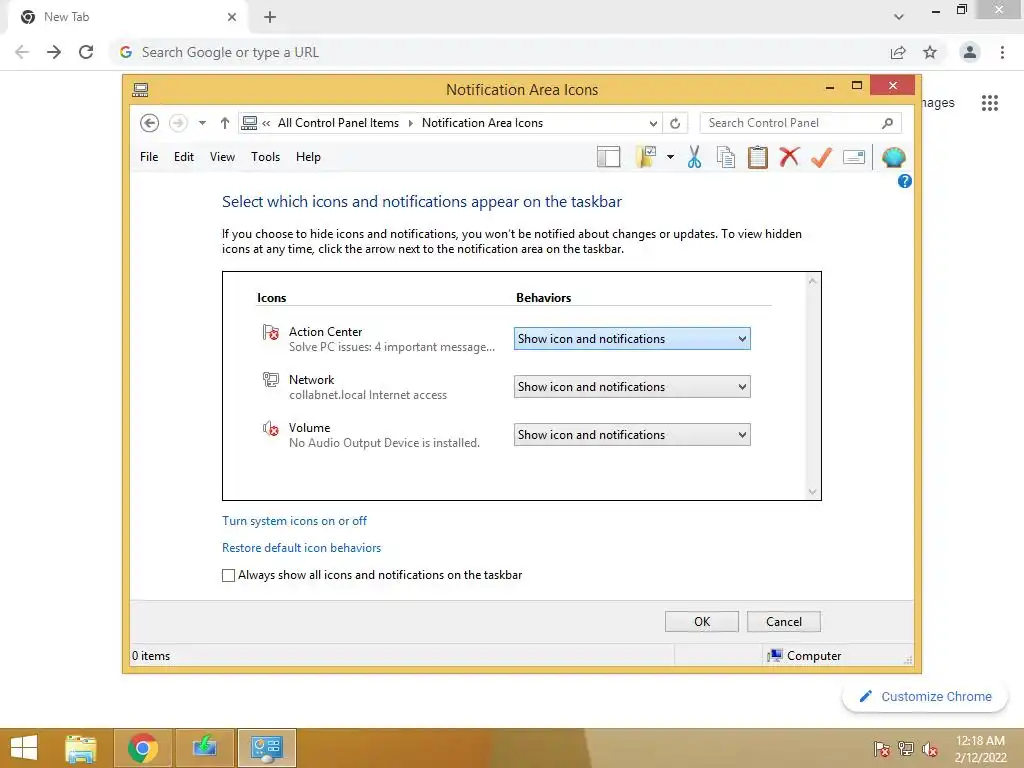Screen dimensions: 1024x768
Task: Click the Properties toolbar icon
Action: [x=854, y=157]
